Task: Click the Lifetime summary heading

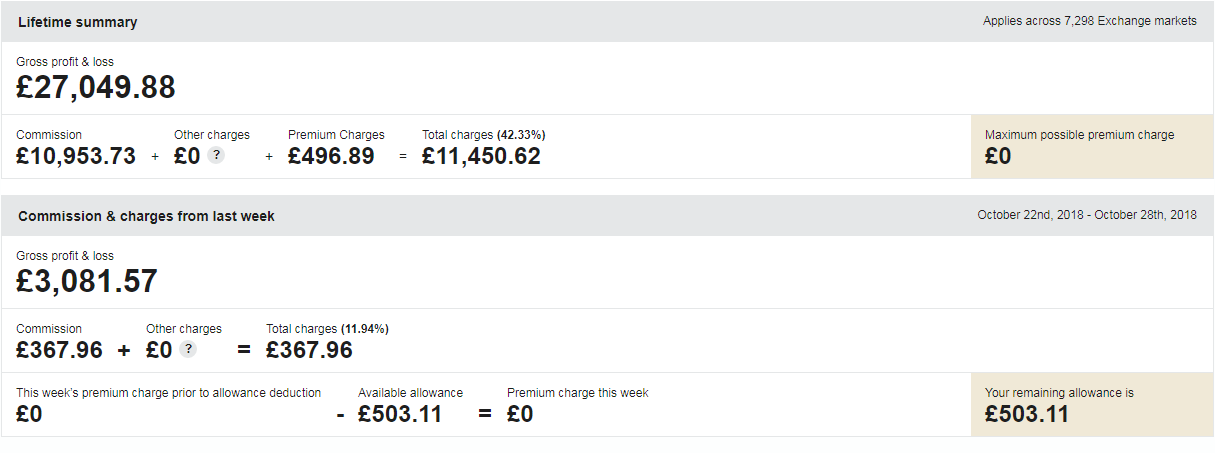Action: point(78,22)
